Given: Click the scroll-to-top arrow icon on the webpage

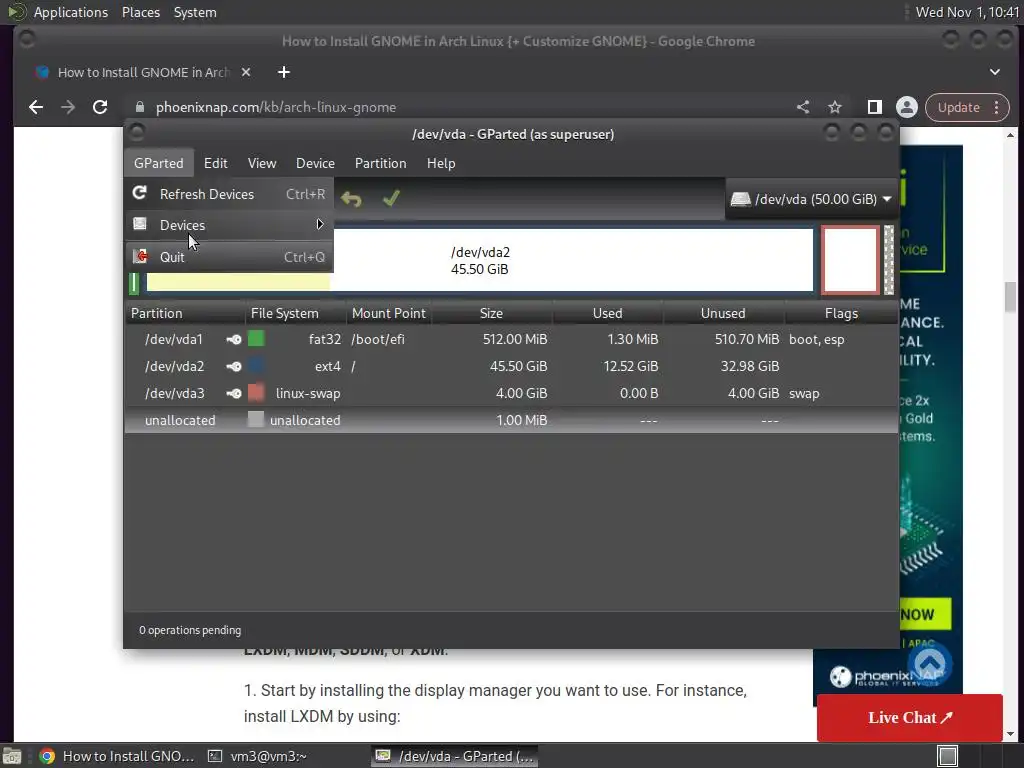Looking at the screenshot, I should coord(930,664).
